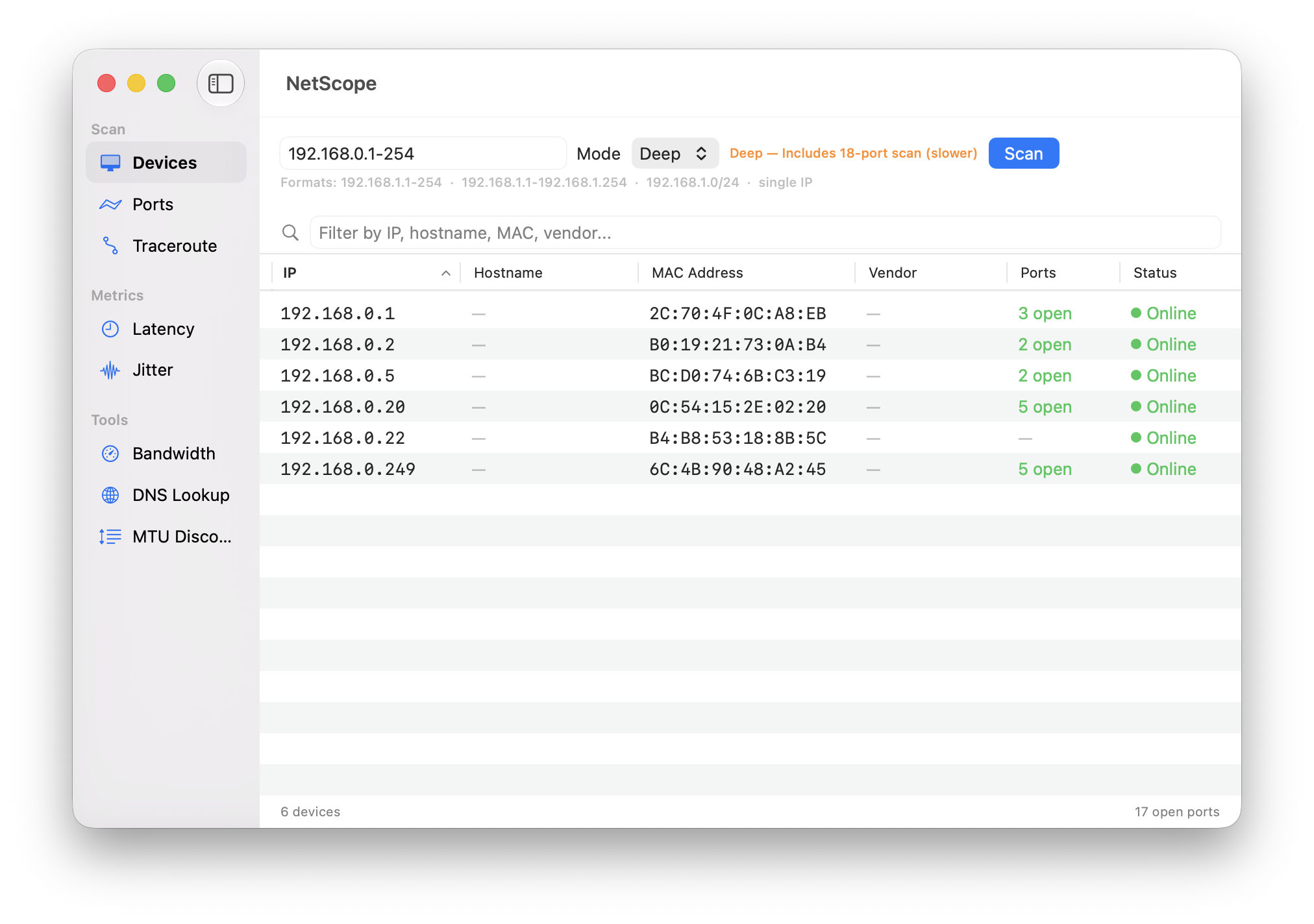The height and width of the screenshot is (924, 1314).
Task: Select the row for 192.168.0.2
Action: [x=750, y=345]
